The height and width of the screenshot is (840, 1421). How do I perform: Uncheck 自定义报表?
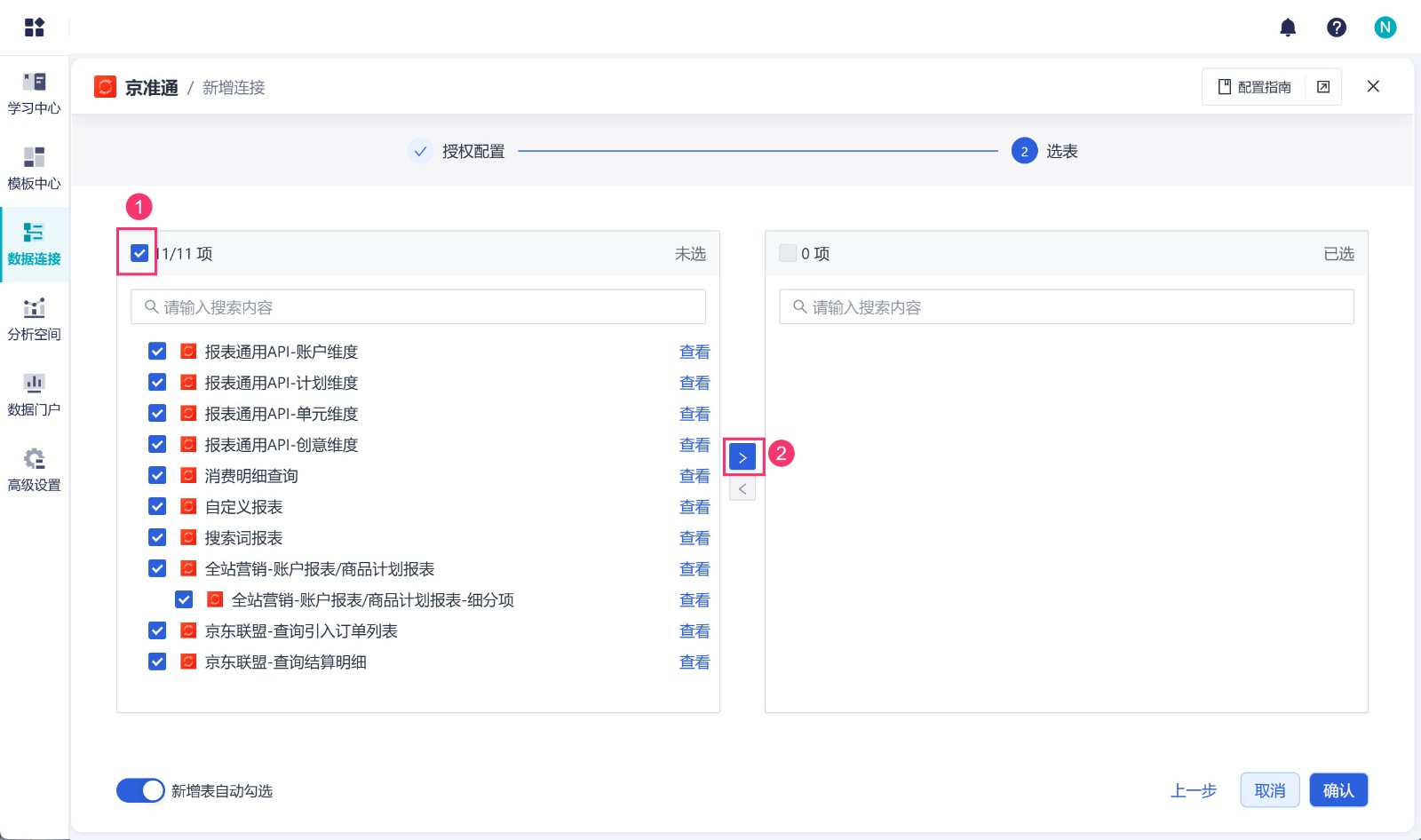[157, 506]
